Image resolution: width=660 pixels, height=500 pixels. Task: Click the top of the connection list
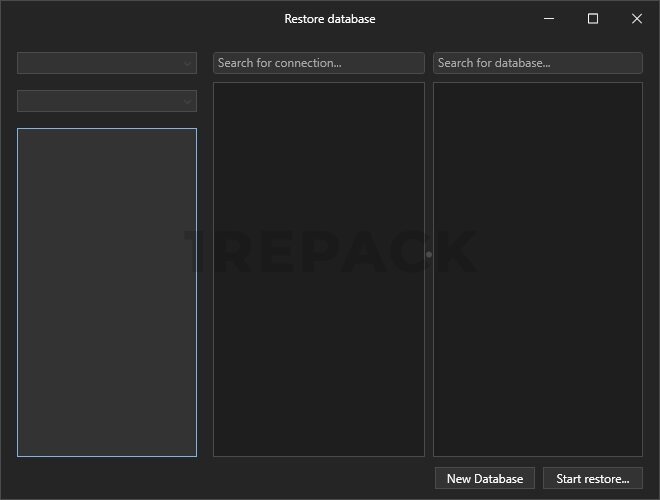(319, 92)
